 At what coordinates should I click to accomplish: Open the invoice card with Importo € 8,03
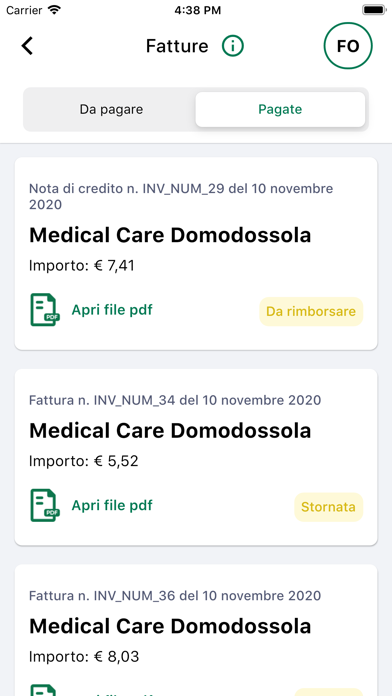click(196, 630)
